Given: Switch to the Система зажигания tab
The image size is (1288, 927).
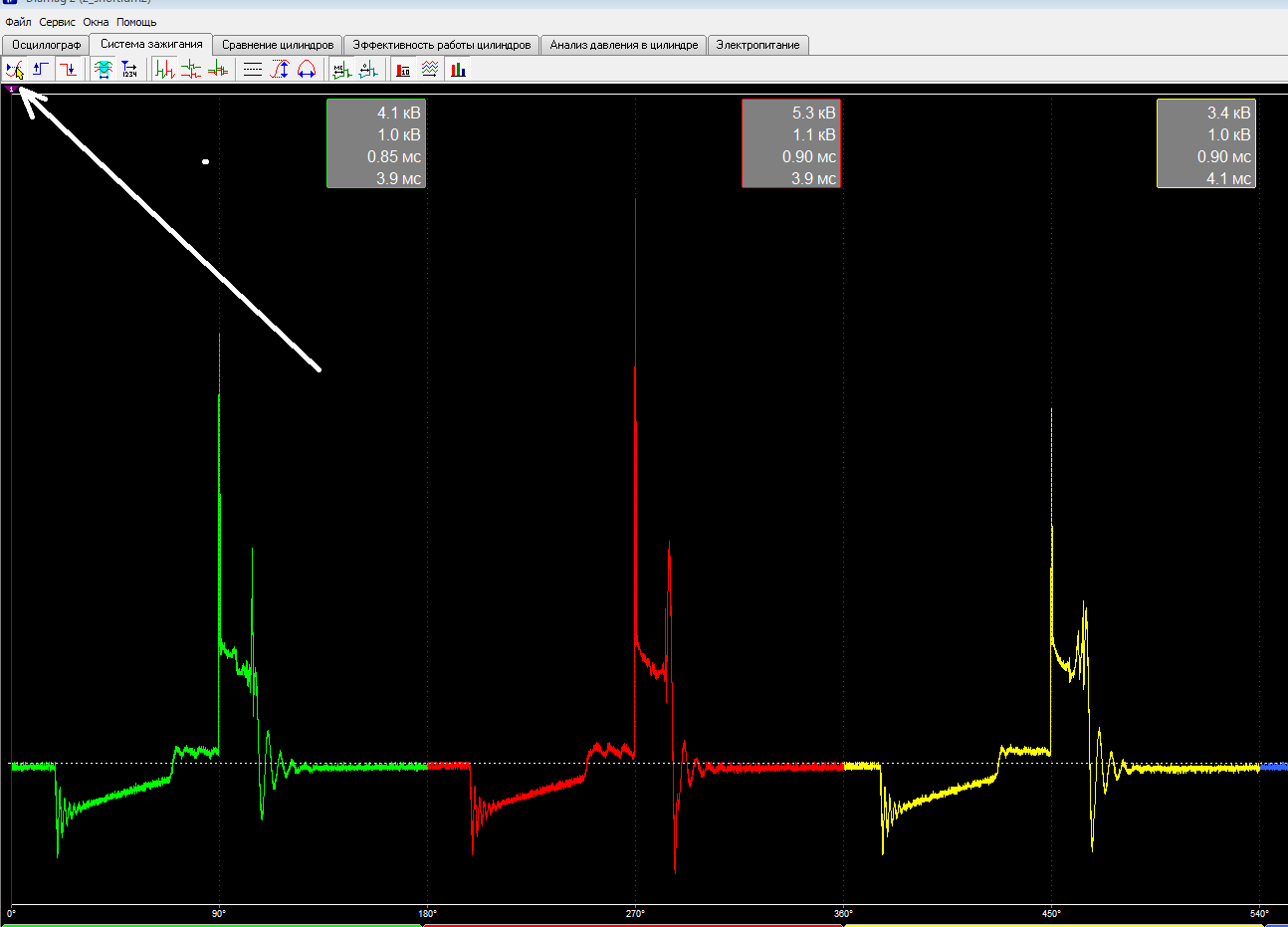Looking at the screenshot, I should click(151, 44).
